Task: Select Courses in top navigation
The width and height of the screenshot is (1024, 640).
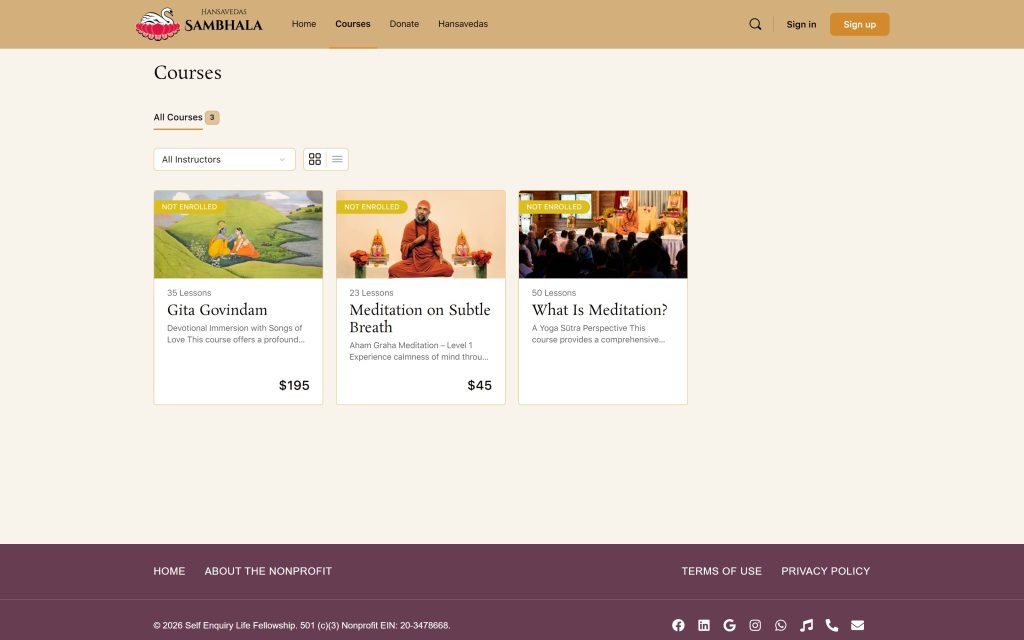Action: tap(353, 24)
